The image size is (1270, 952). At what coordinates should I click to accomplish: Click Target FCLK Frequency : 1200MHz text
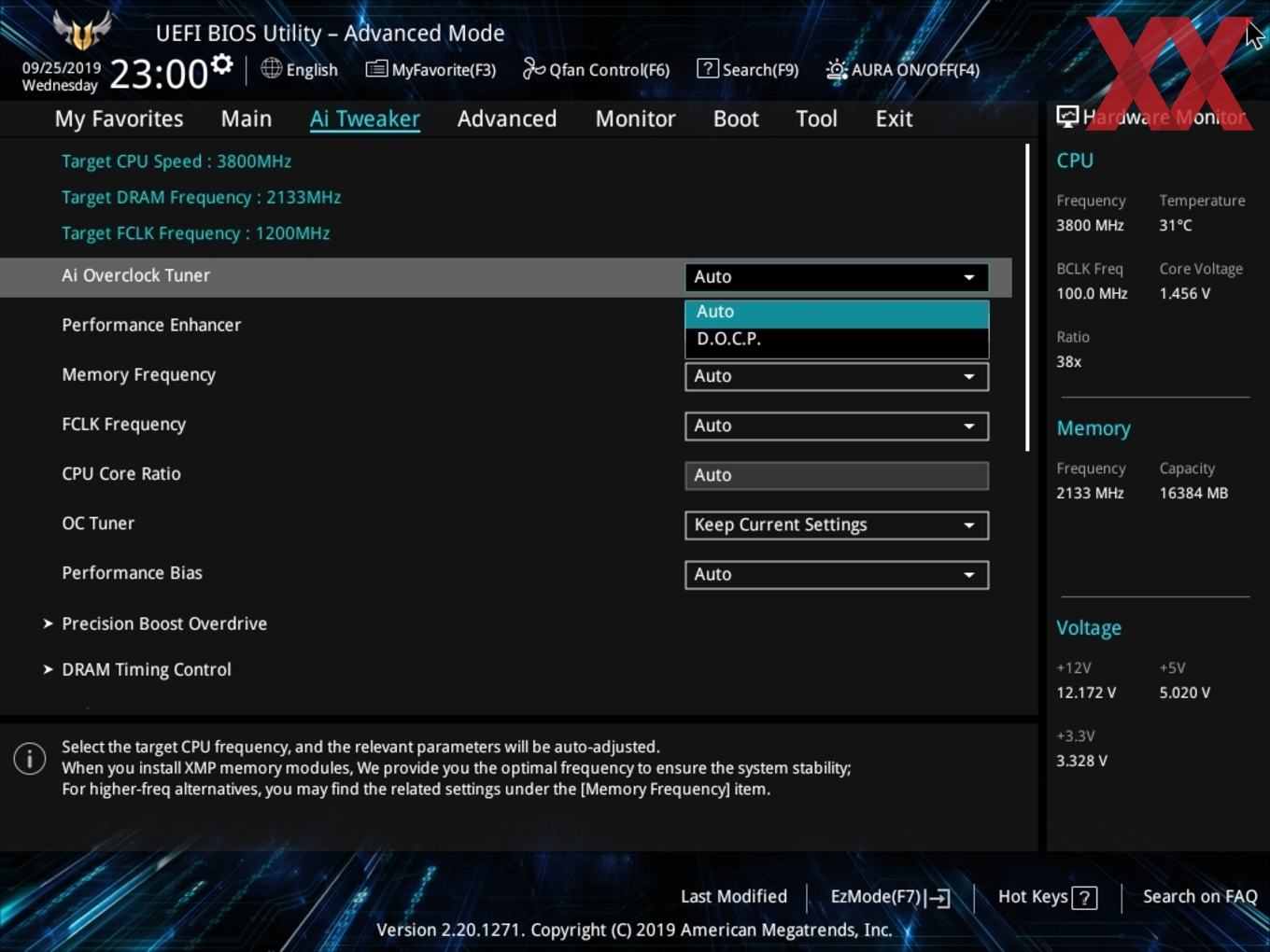coord(196,233)
